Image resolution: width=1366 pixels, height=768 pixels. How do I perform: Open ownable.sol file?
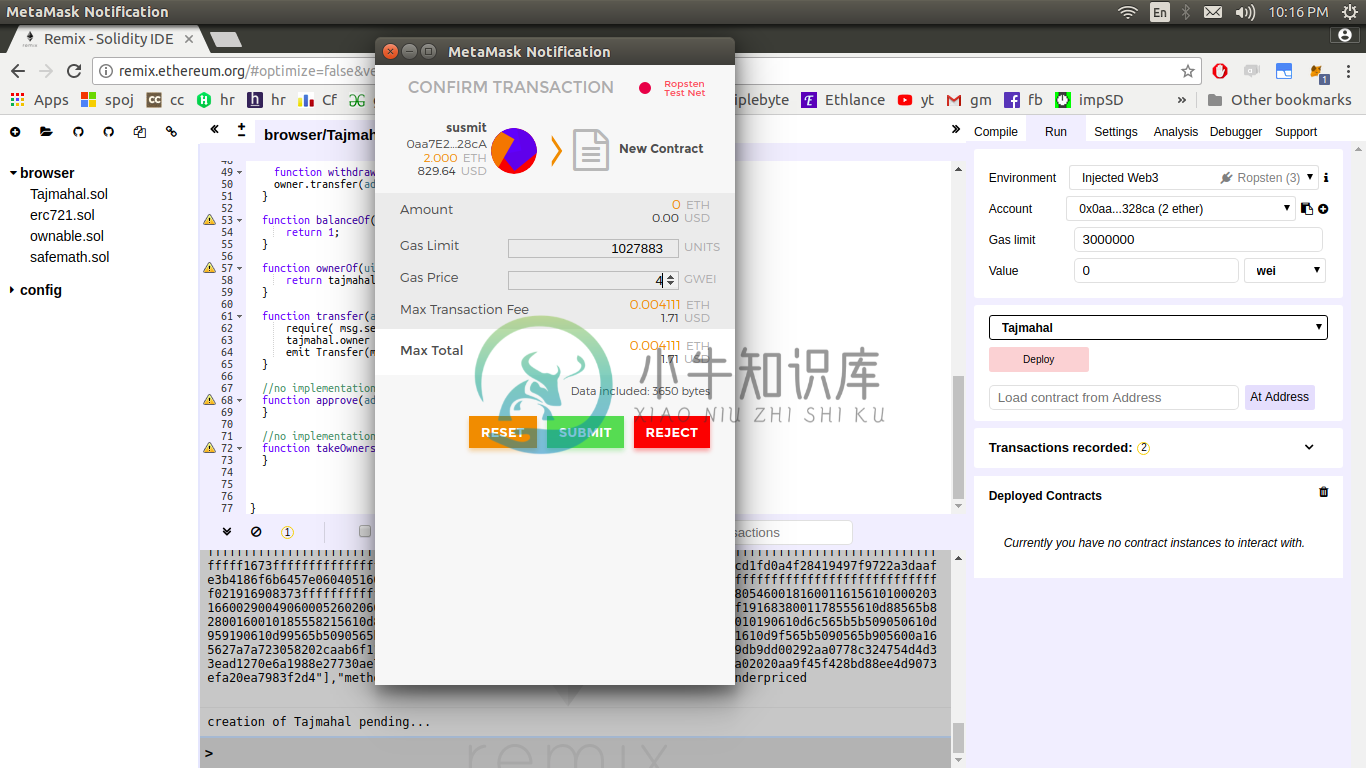tap(67, 236)
